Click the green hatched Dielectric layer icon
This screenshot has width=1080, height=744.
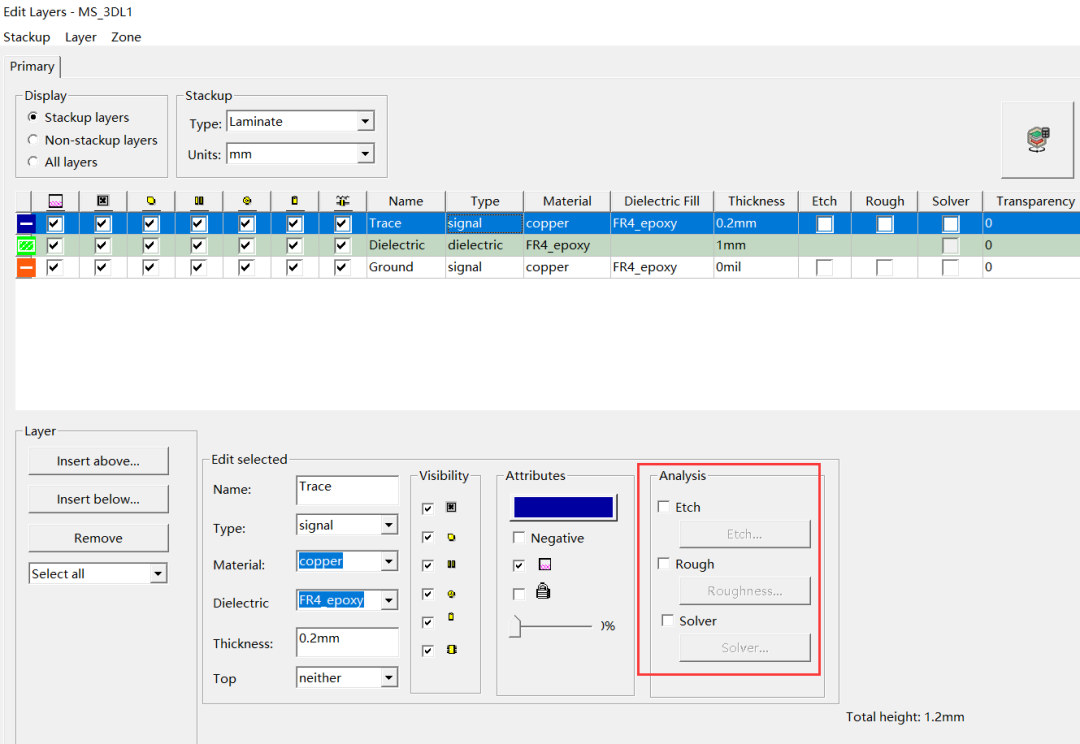[25, 245]
